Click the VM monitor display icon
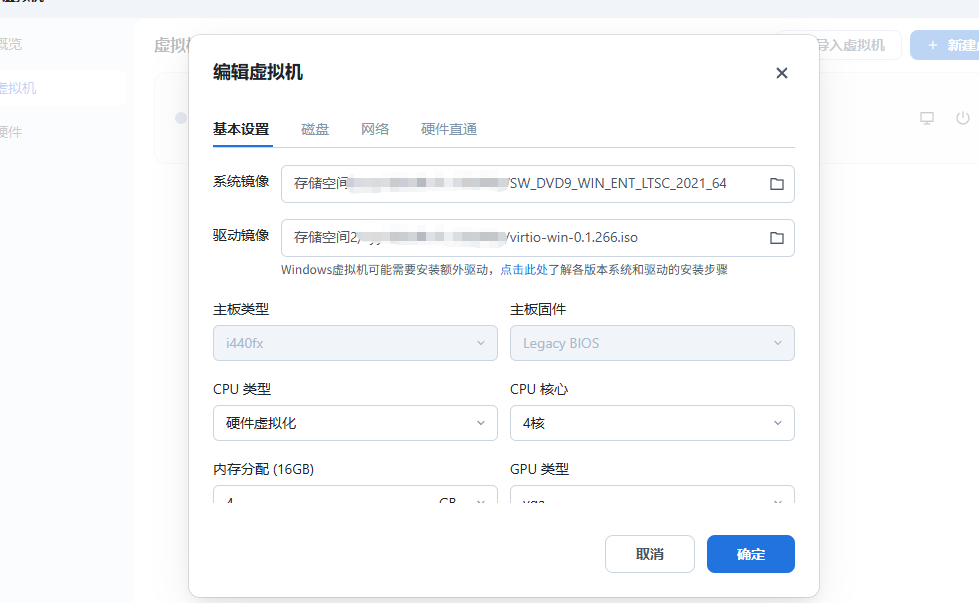 point(927,118)
